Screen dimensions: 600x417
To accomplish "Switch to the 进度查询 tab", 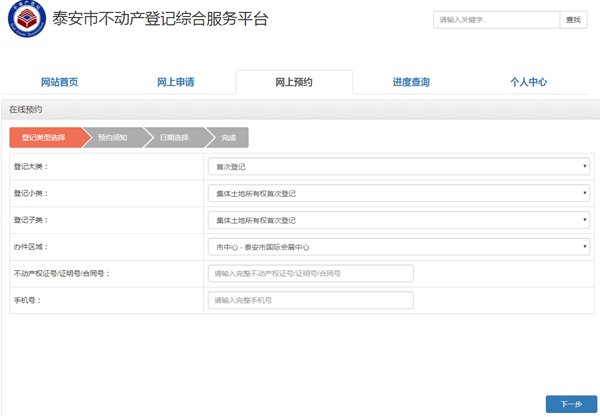I will pos(411,83).
